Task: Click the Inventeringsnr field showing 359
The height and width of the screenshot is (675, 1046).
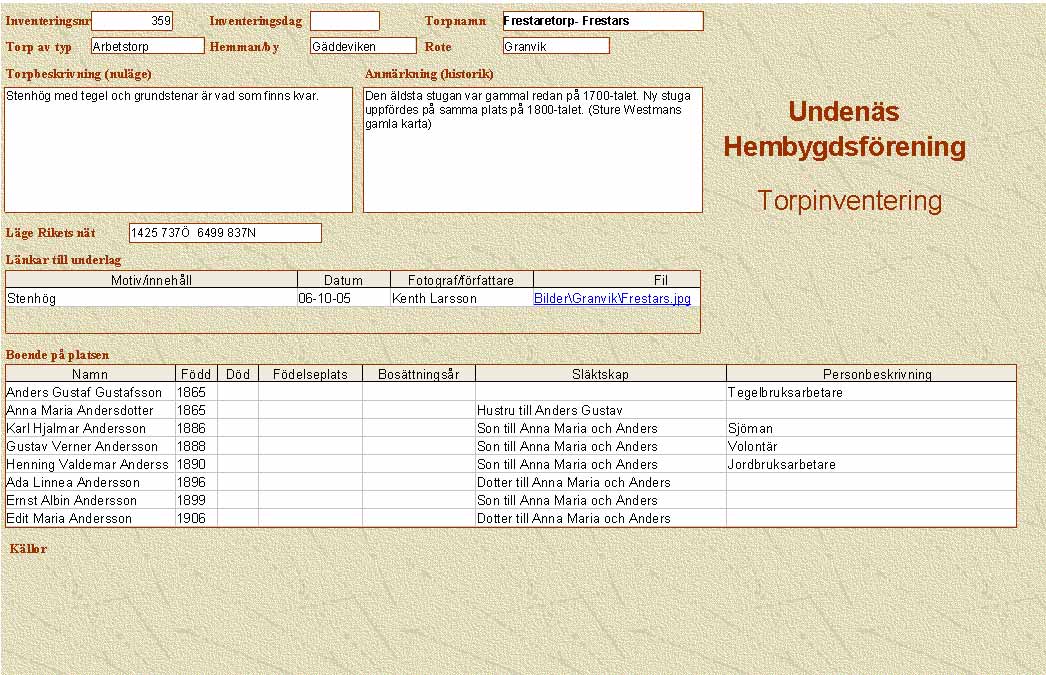Action: pyautogui.click(x=132, y=21)
